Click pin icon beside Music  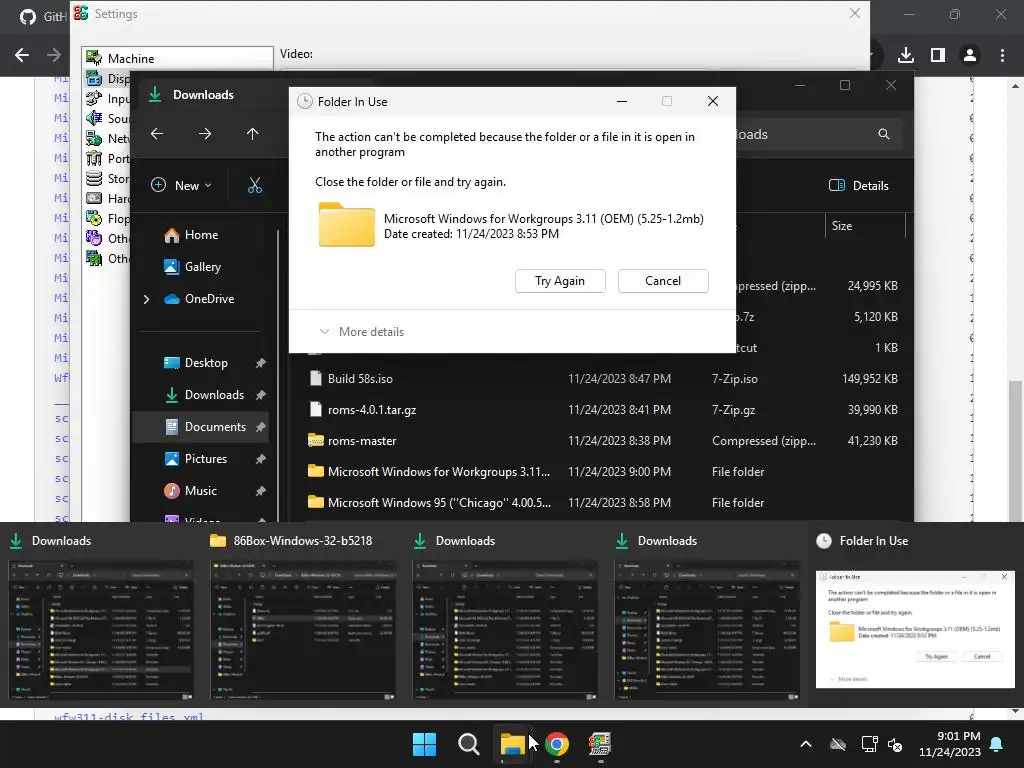tap(261, 491)
